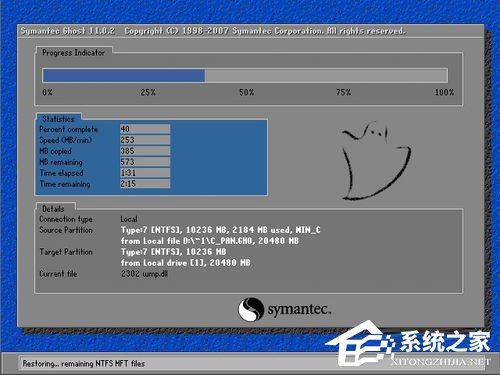The width and height of the screenshot is (500, 375).
Task: Click the Details group title
Action: [x=53, y=209]
